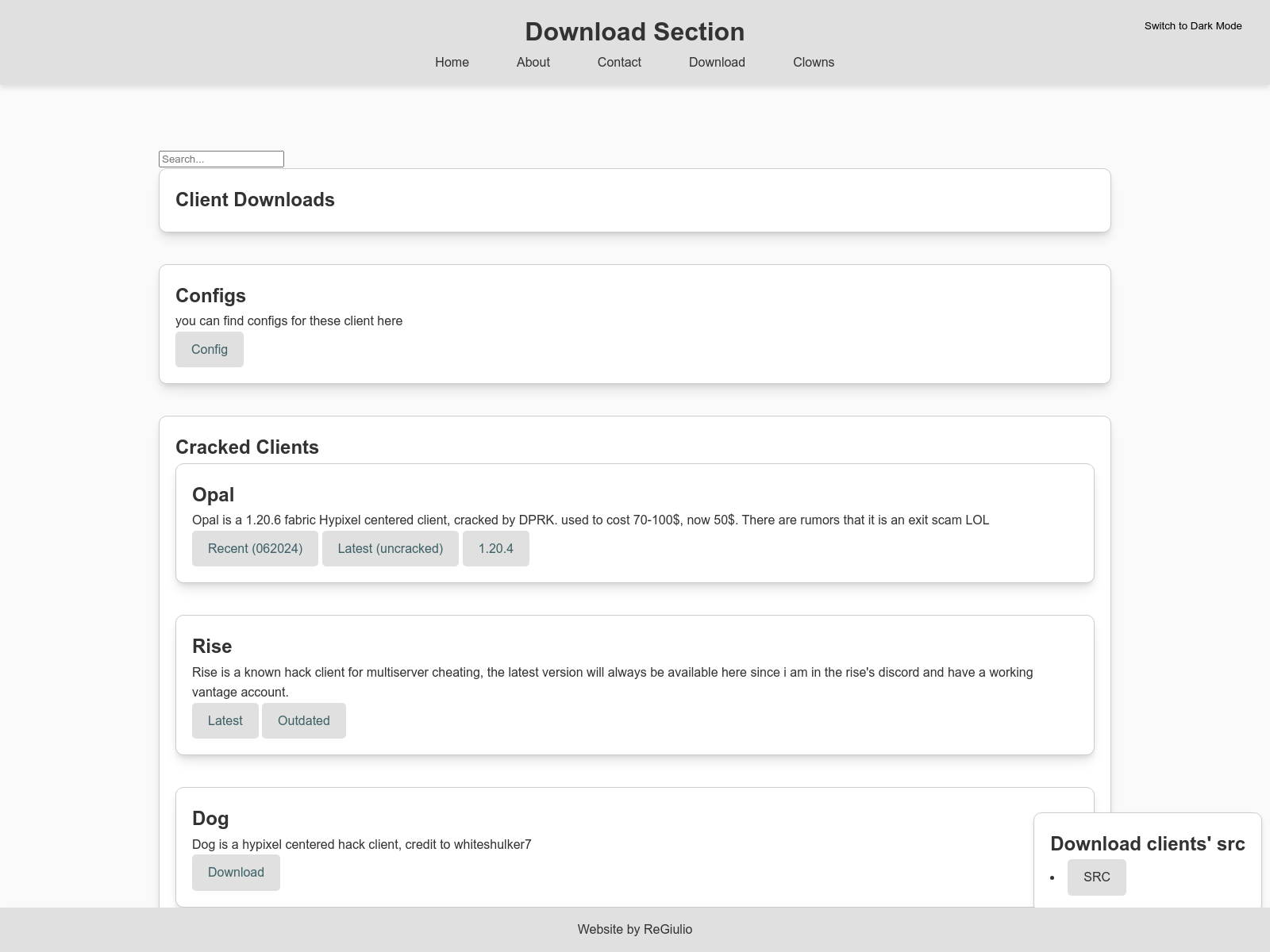The image size is (1270, 952).
Task: Click the Cracked Clients heading
Action: (x=247, y=447)
